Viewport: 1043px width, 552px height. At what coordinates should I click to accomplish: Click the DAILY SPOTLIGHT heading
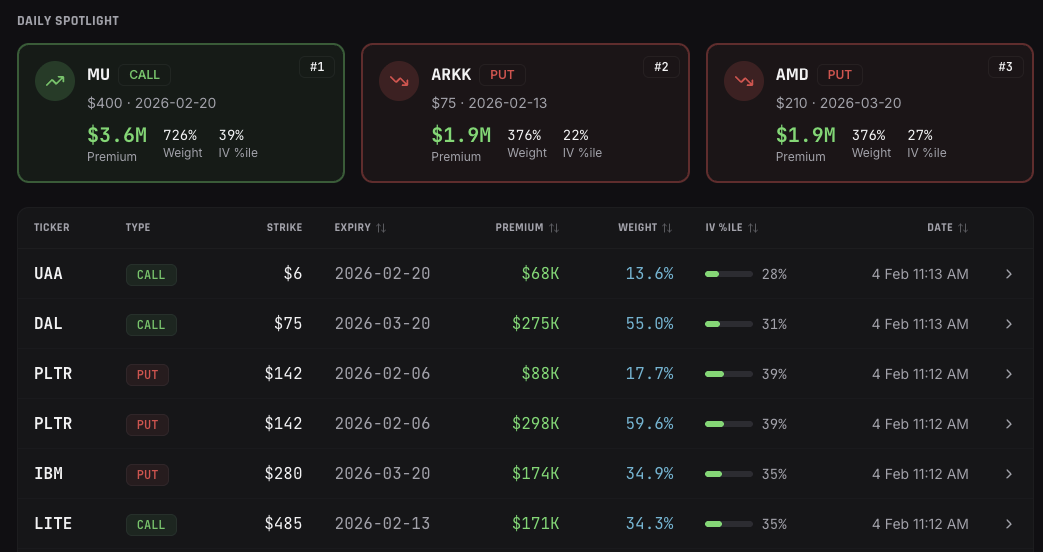68,21
